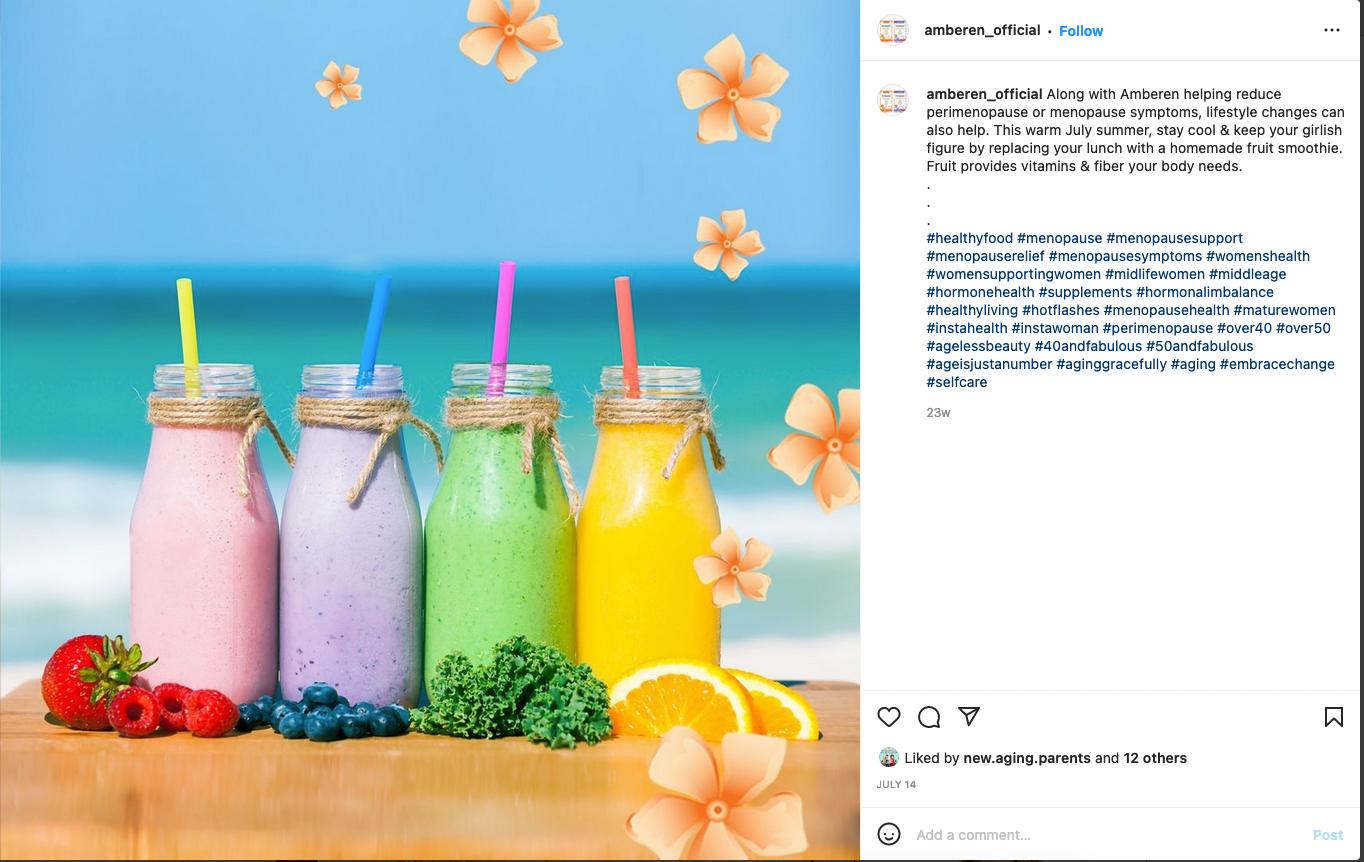Open comments via speech bubble icon

pos(929,717)
